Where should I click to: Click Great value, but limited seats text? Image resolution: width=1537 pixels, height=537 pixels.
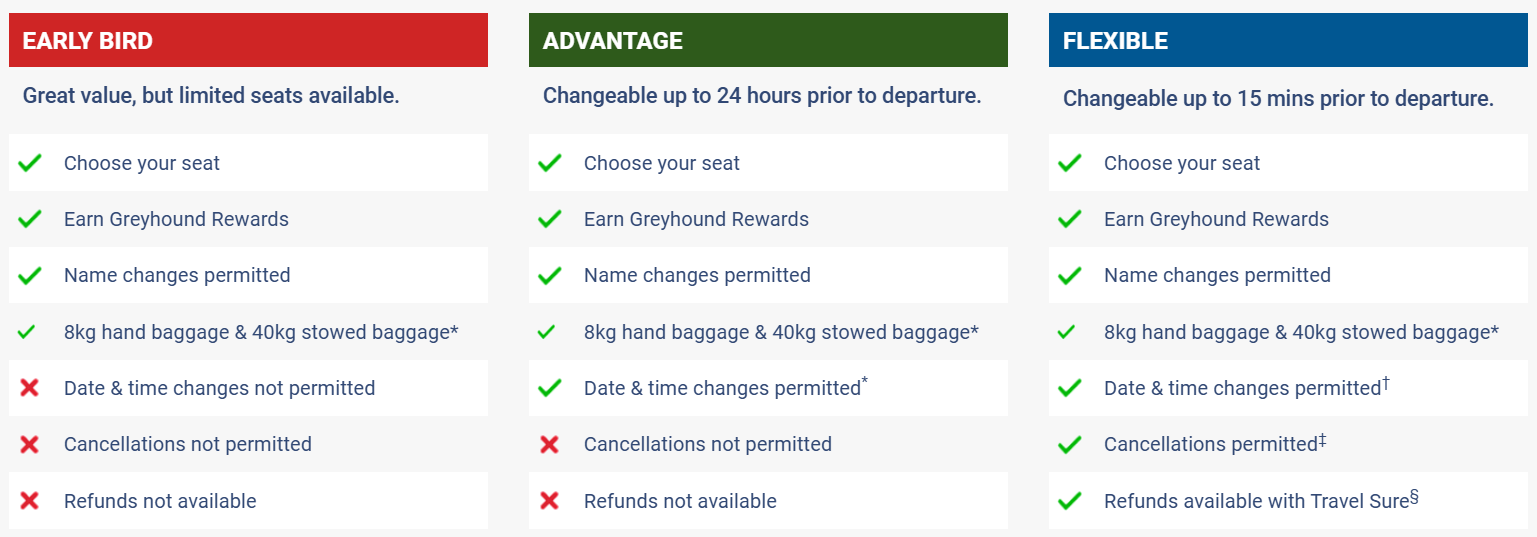tap(211, 96)
